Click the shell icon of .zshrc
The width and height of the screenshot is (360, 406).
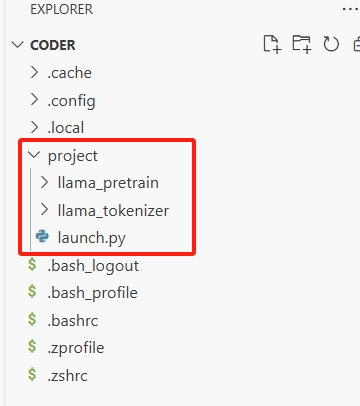(x=32, y=374)
